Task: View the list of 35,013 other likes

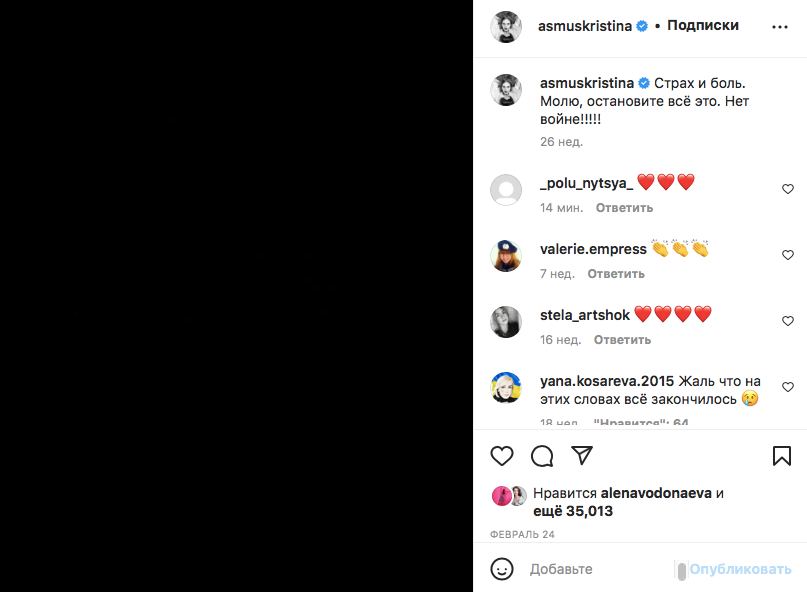Action: coord(573,511)
